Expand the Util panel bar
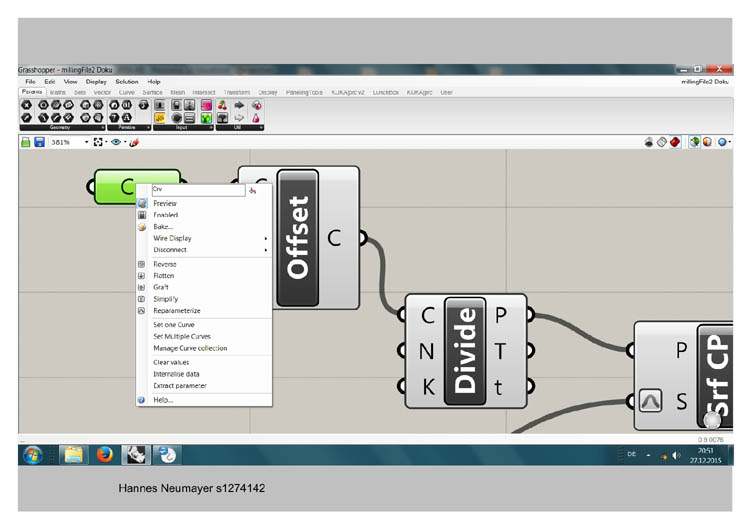 click(240, 128)
